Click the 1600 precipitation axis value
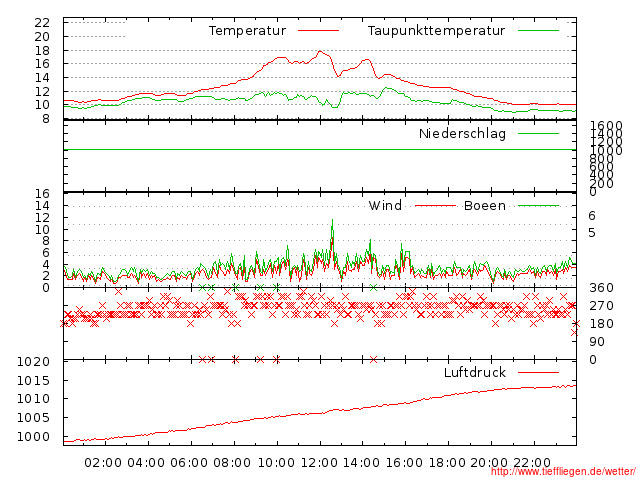640x480 pixels. [x=607, y=126]
